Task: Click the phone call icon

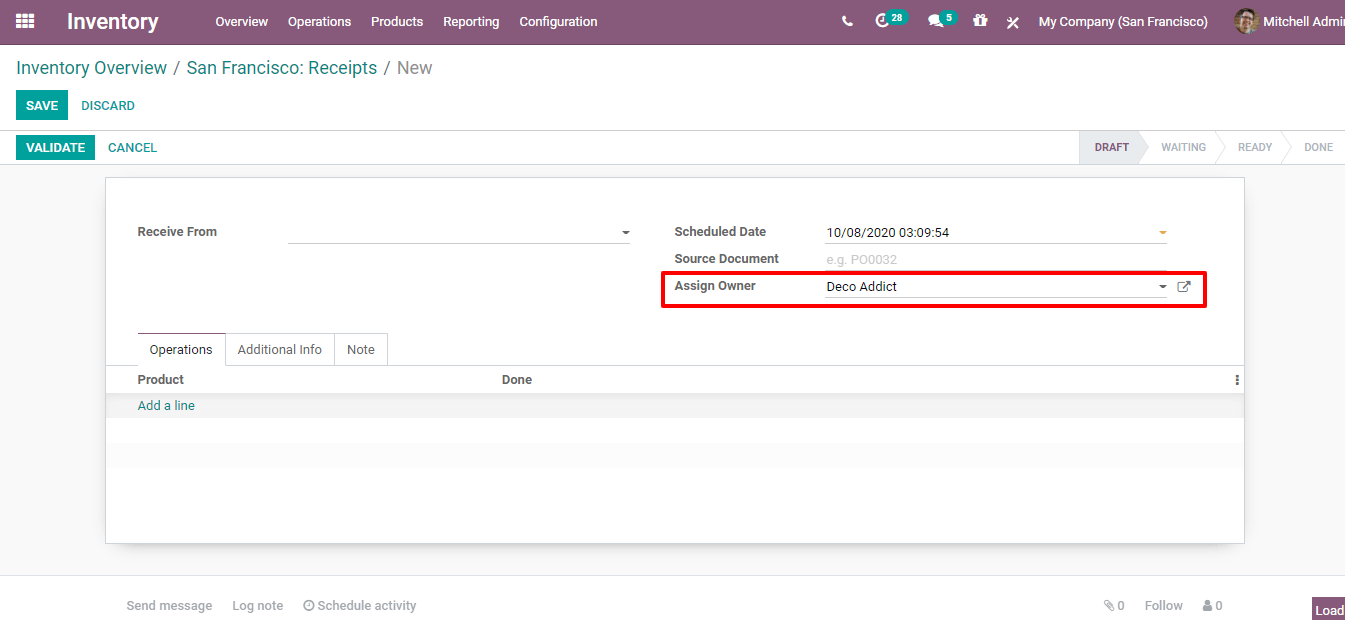Action: pos(847,21)
